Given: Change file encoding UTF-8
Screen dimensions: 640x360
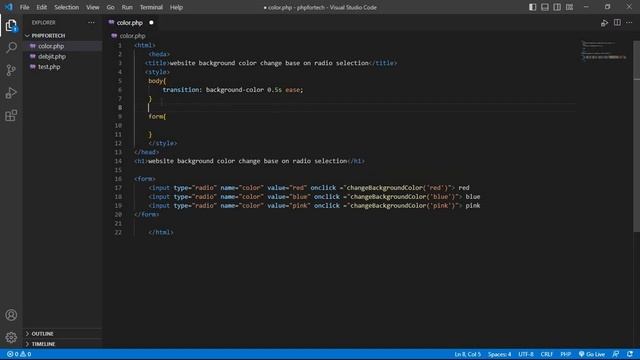Looking at the screenshot, I should click(x=526, y=354).
